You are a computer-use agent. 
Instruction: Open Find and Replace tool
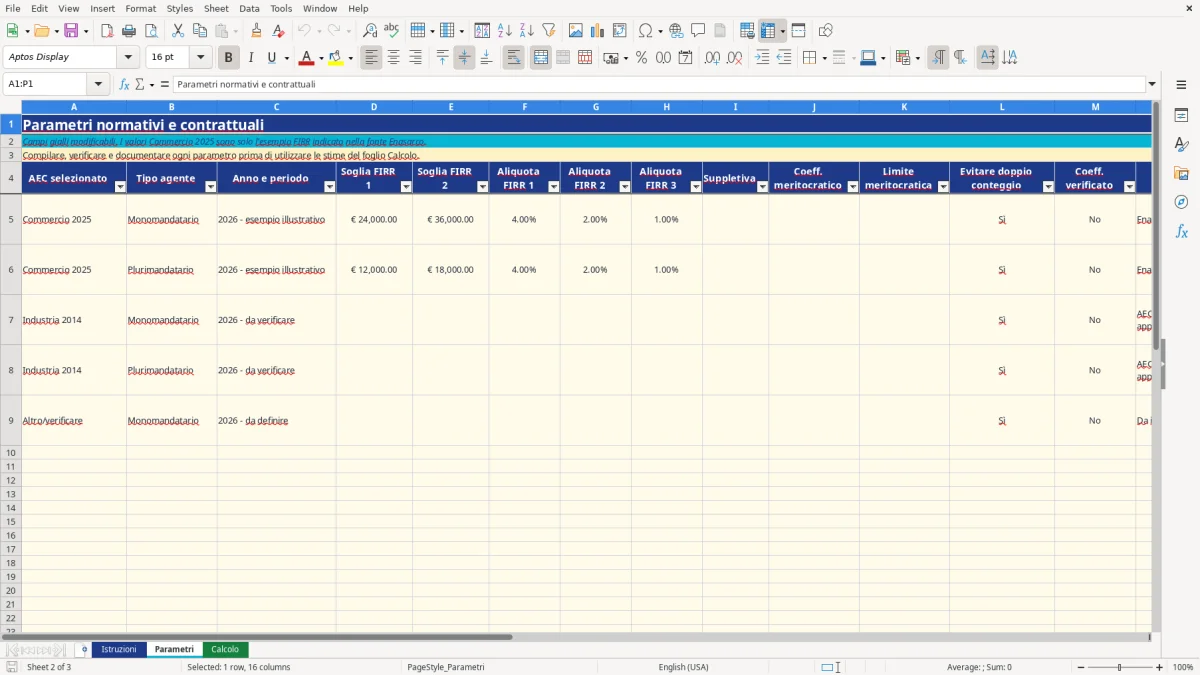click(x=370, y=31)
